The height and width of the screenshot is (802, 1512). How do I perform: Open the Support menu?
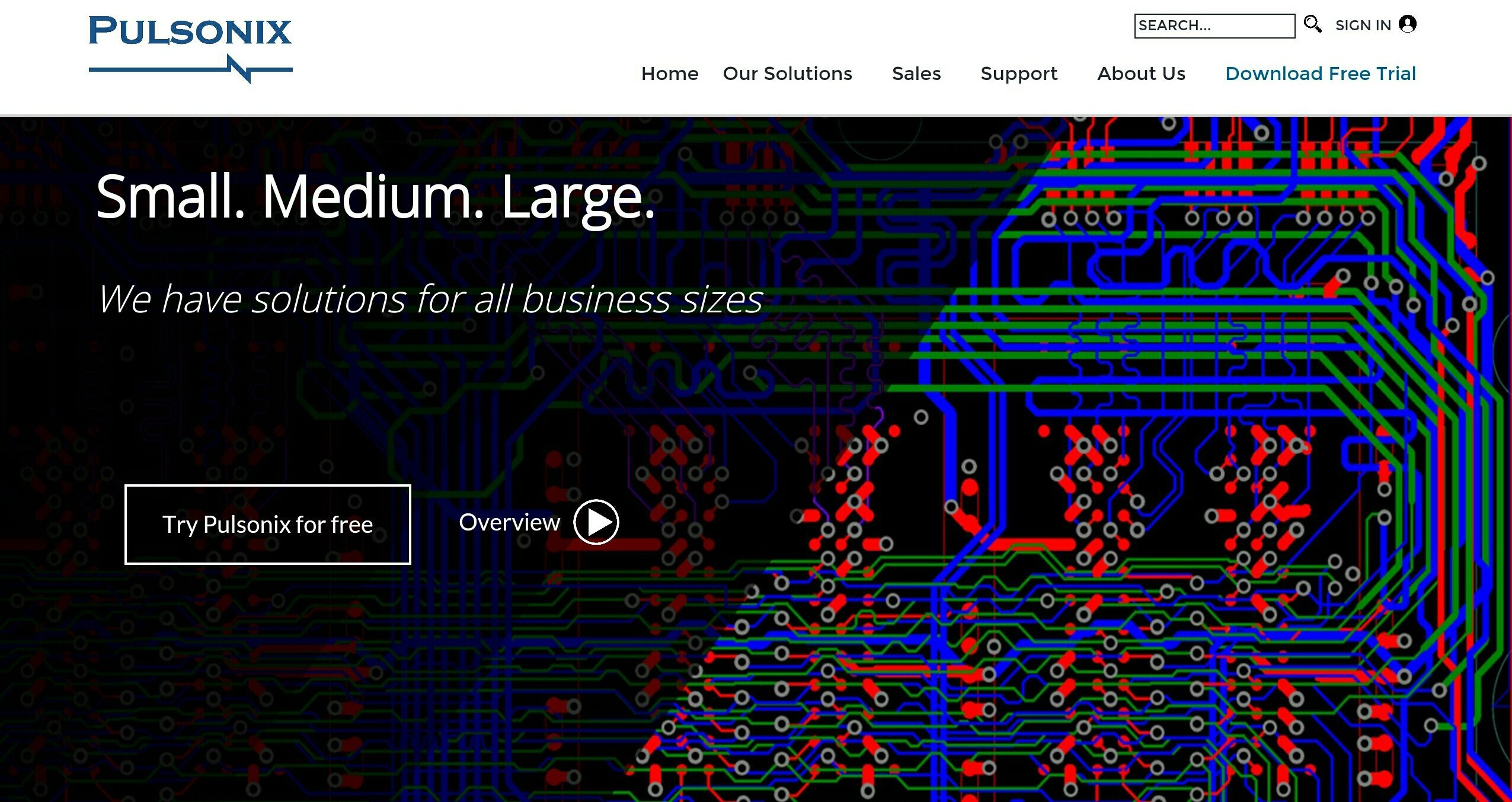click(x=1019, y=74)
